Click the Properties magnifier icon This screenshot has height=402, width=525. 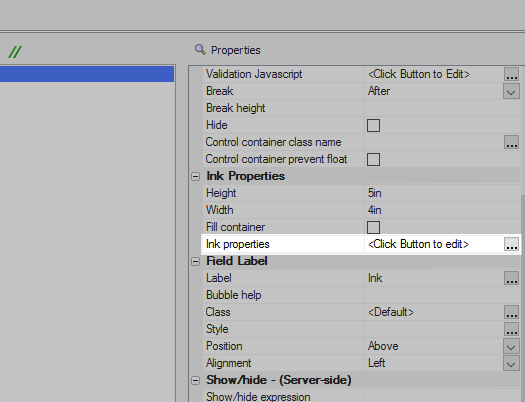pos(200,50)
